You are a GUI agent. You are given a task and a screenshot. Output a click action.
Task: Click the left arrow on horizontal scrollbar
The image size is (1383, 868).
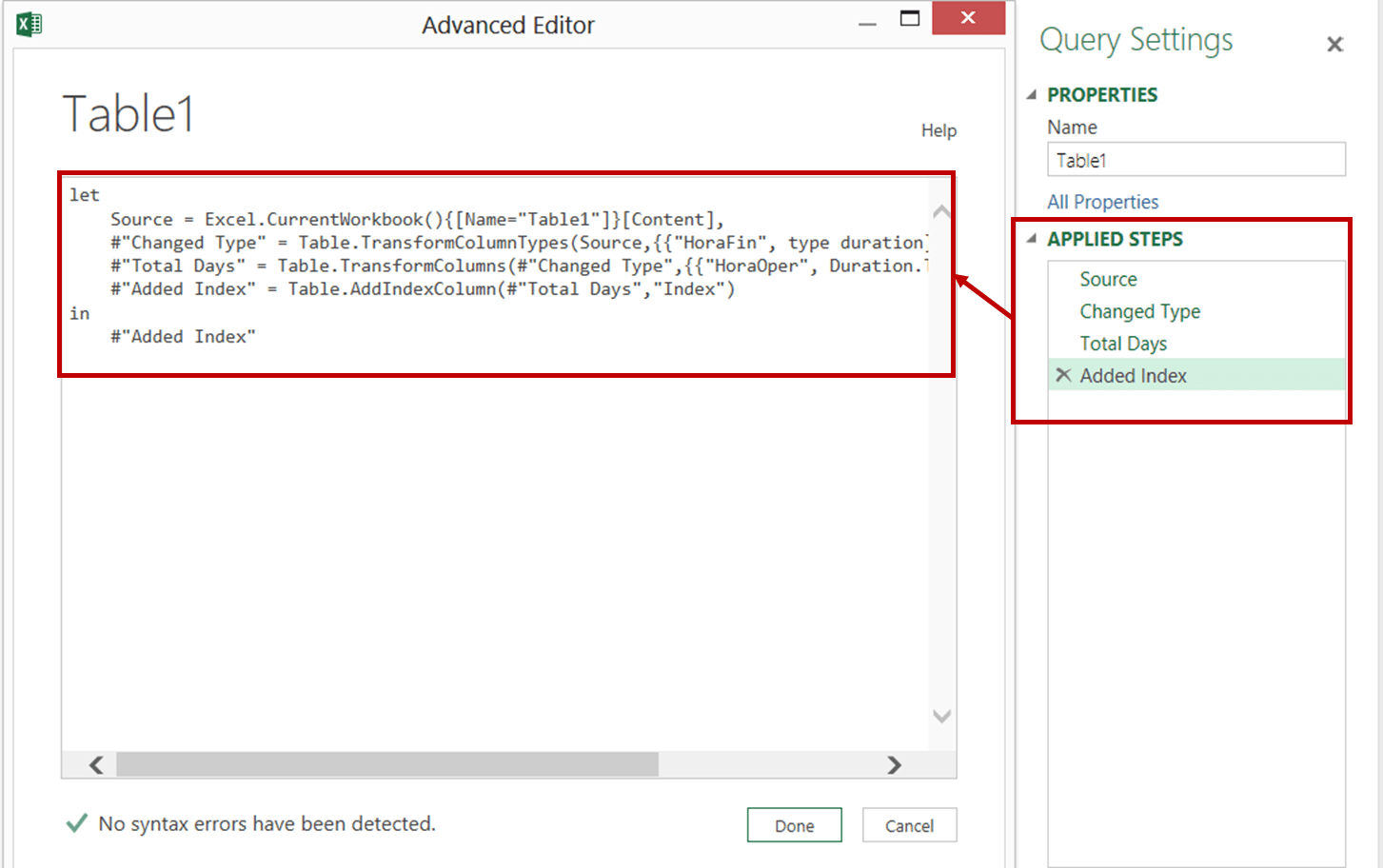click(x=95, y=764)
